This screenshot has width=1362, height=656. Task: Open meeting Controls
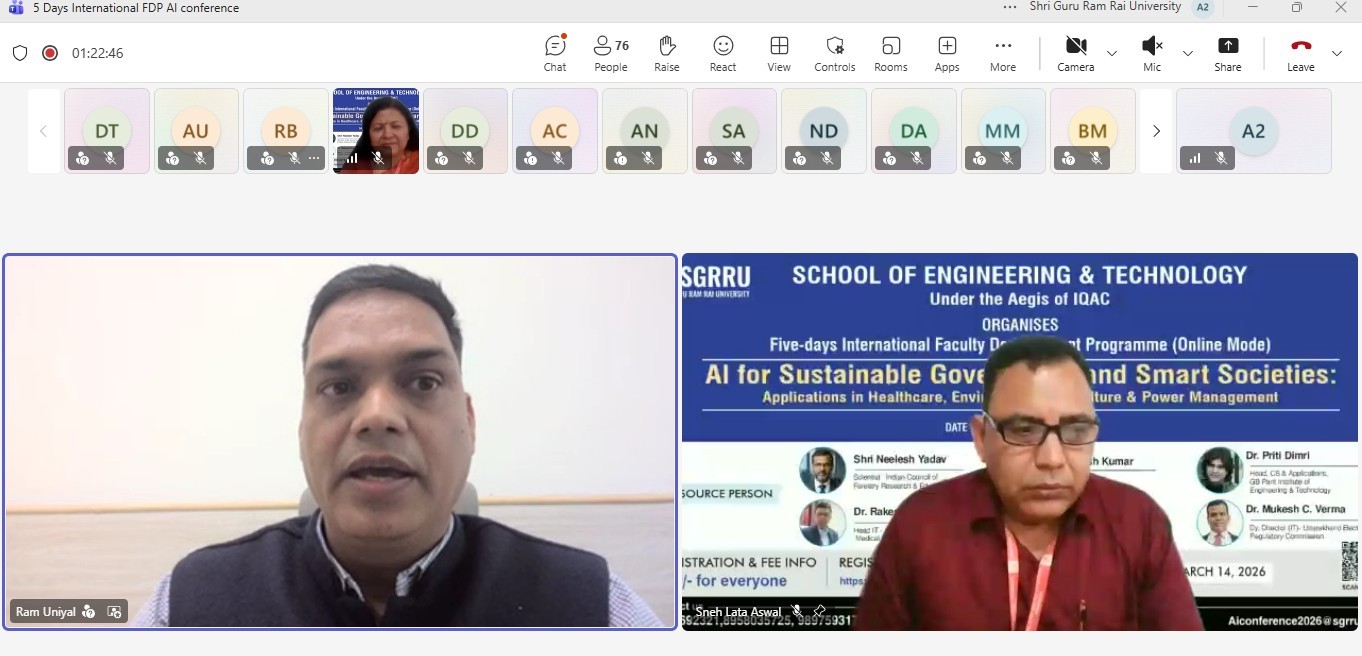[x=835, y=53]
